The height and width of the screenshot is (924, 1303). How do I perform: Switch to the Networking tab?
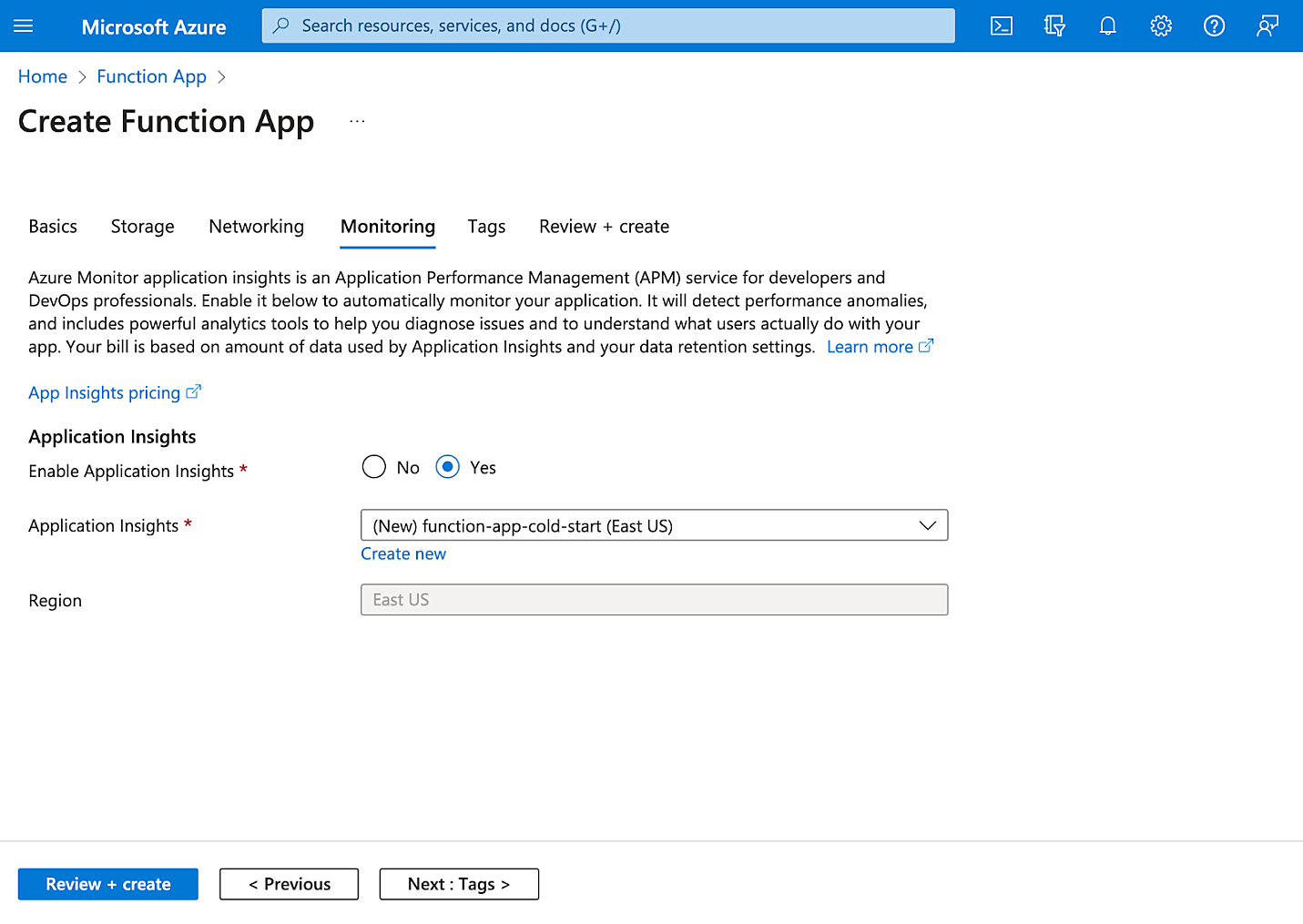click(x=256, y=226)
